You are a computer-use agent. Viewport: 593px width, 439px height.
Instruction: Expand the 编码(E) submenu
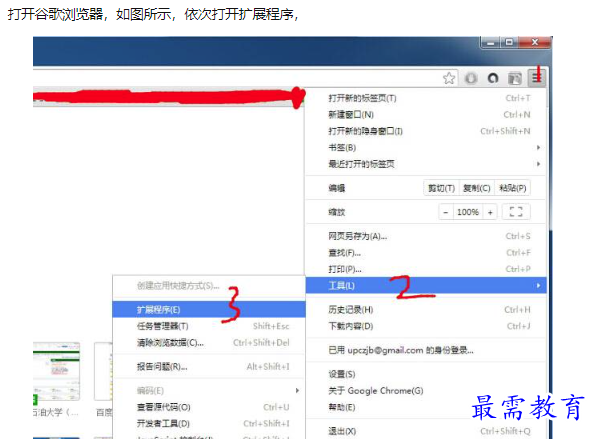click(x=209, y=391)
